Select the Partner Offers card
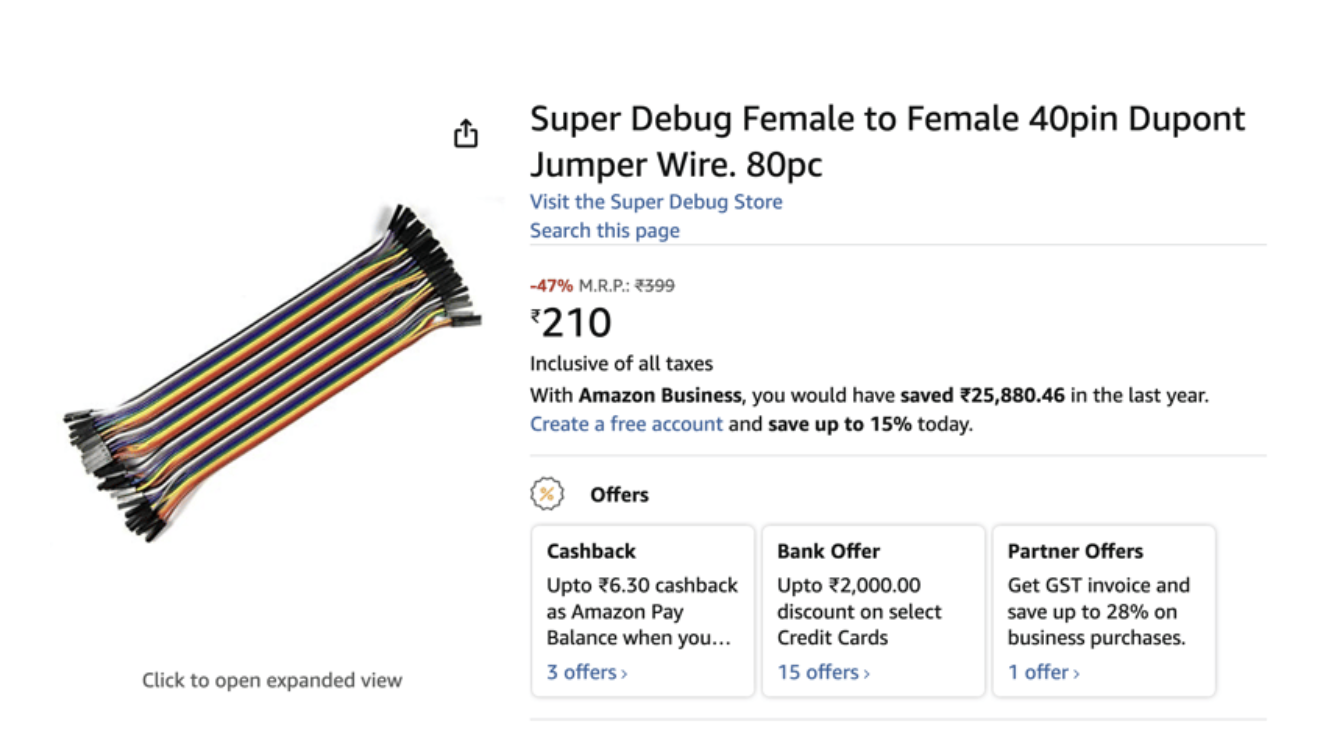The height and width of the screenshot is (744, 1324). (x=1104, y=611)
